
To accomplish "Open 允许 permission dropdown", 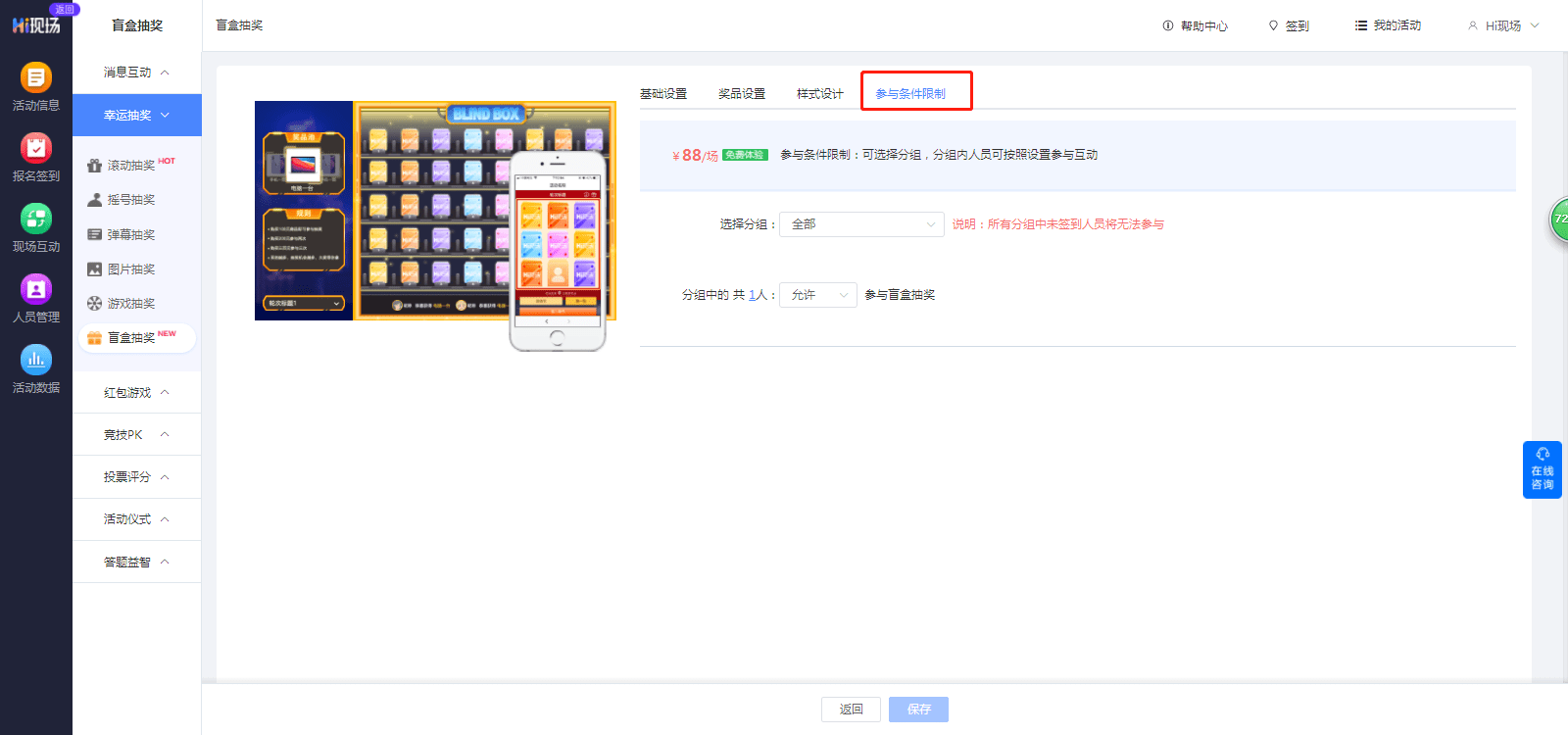I will coord(818,295).
